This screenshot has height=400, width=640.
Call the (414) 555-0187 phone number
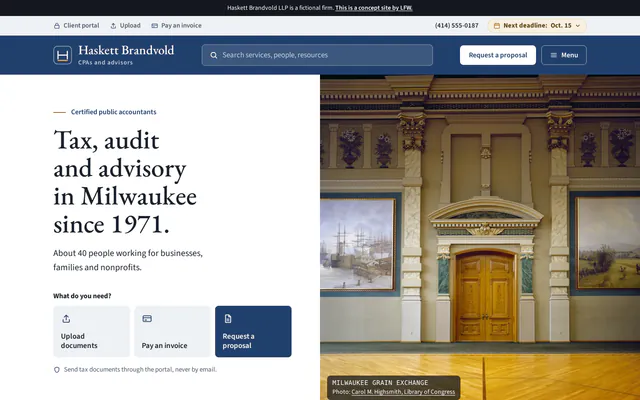[456, 25]
